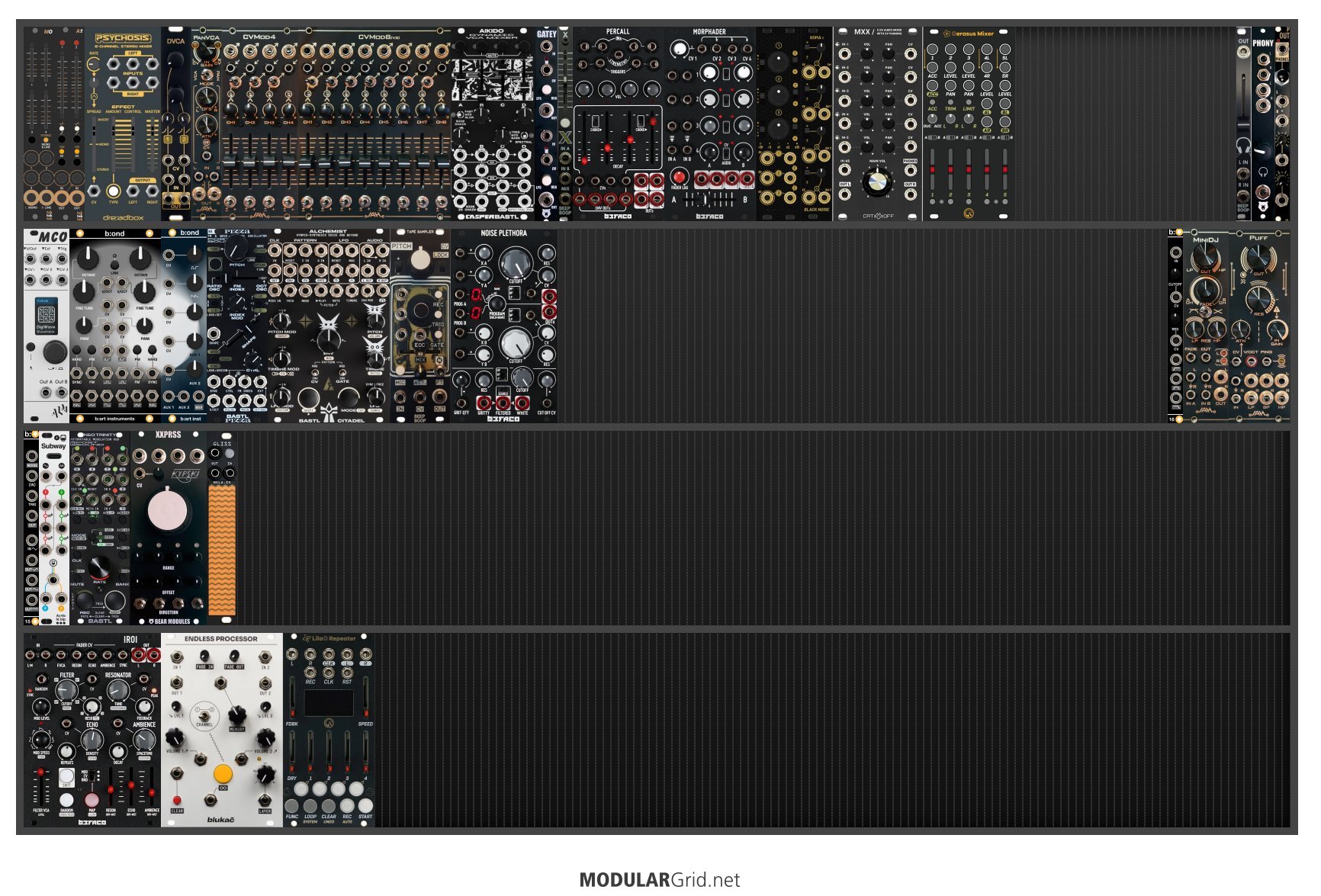Select the orange wavy Gliss touch strip
This screenshot has height=896, width=1321.
pos(222,551)
